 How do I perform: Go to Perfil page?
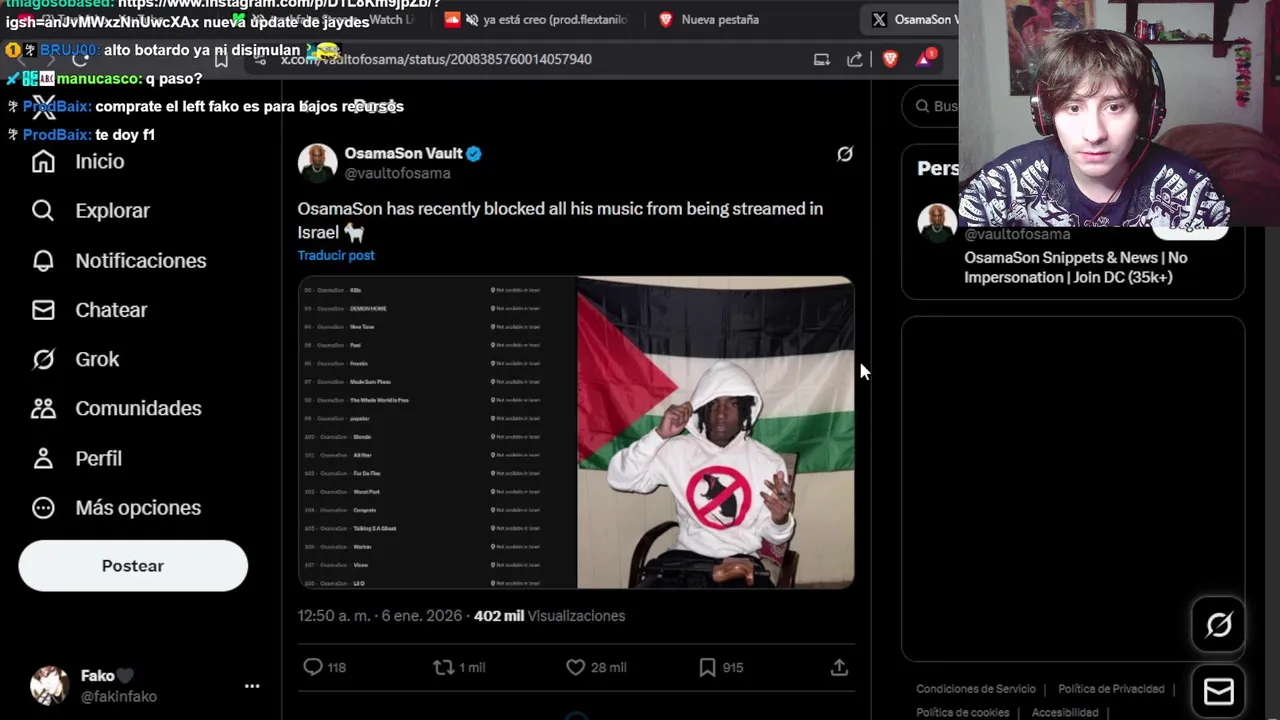point(76,458)
